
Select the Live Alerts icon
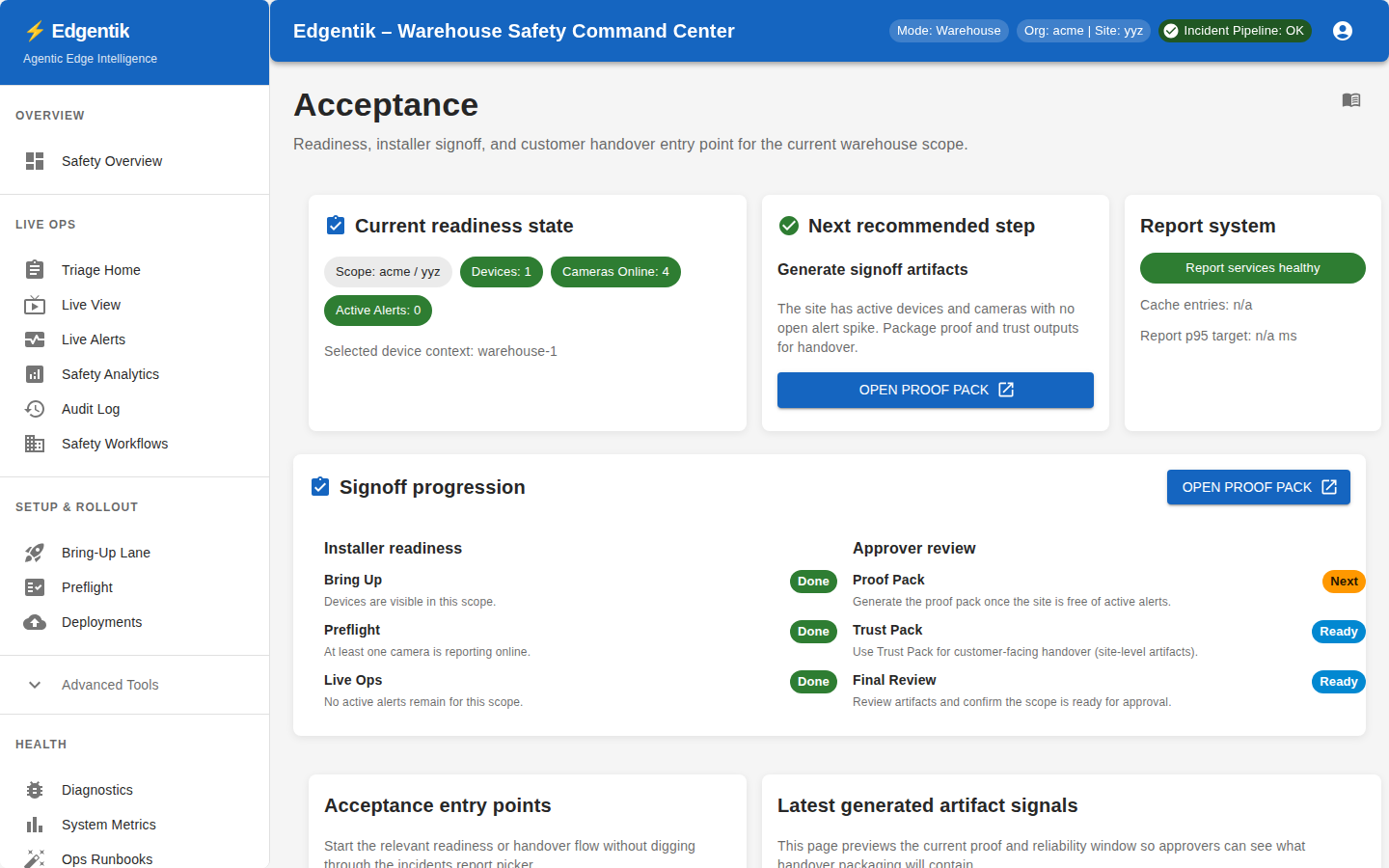pos(35,339)
